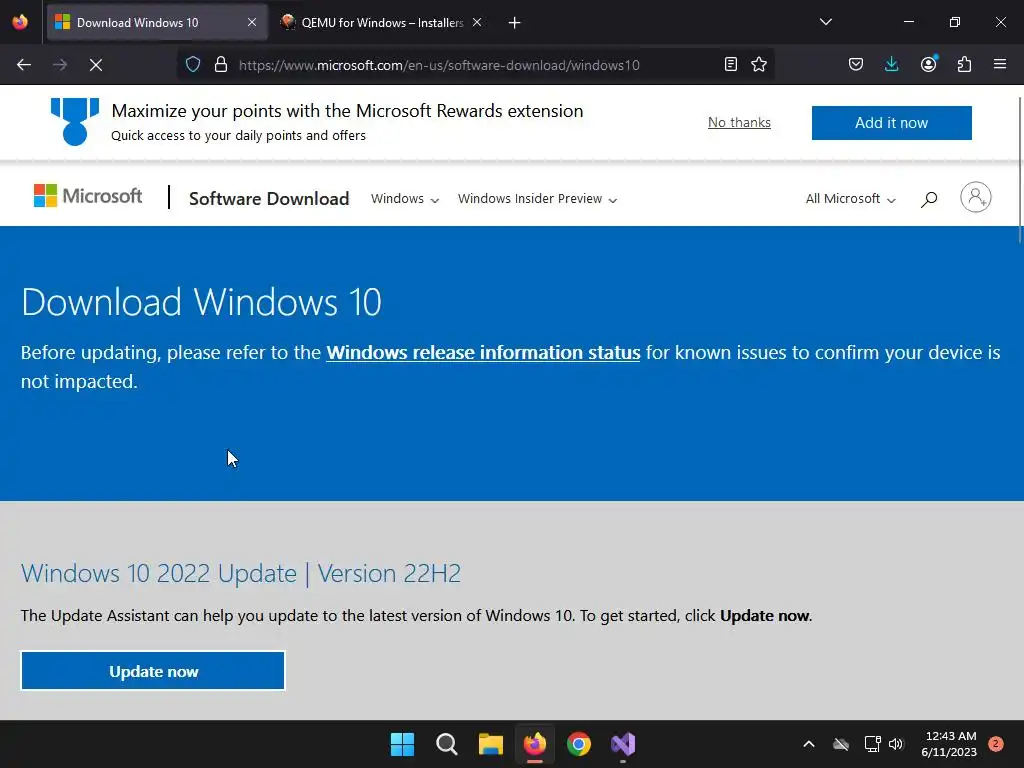Open the Windows Start menu
The image size is (1024, 768).
(402, 744)
